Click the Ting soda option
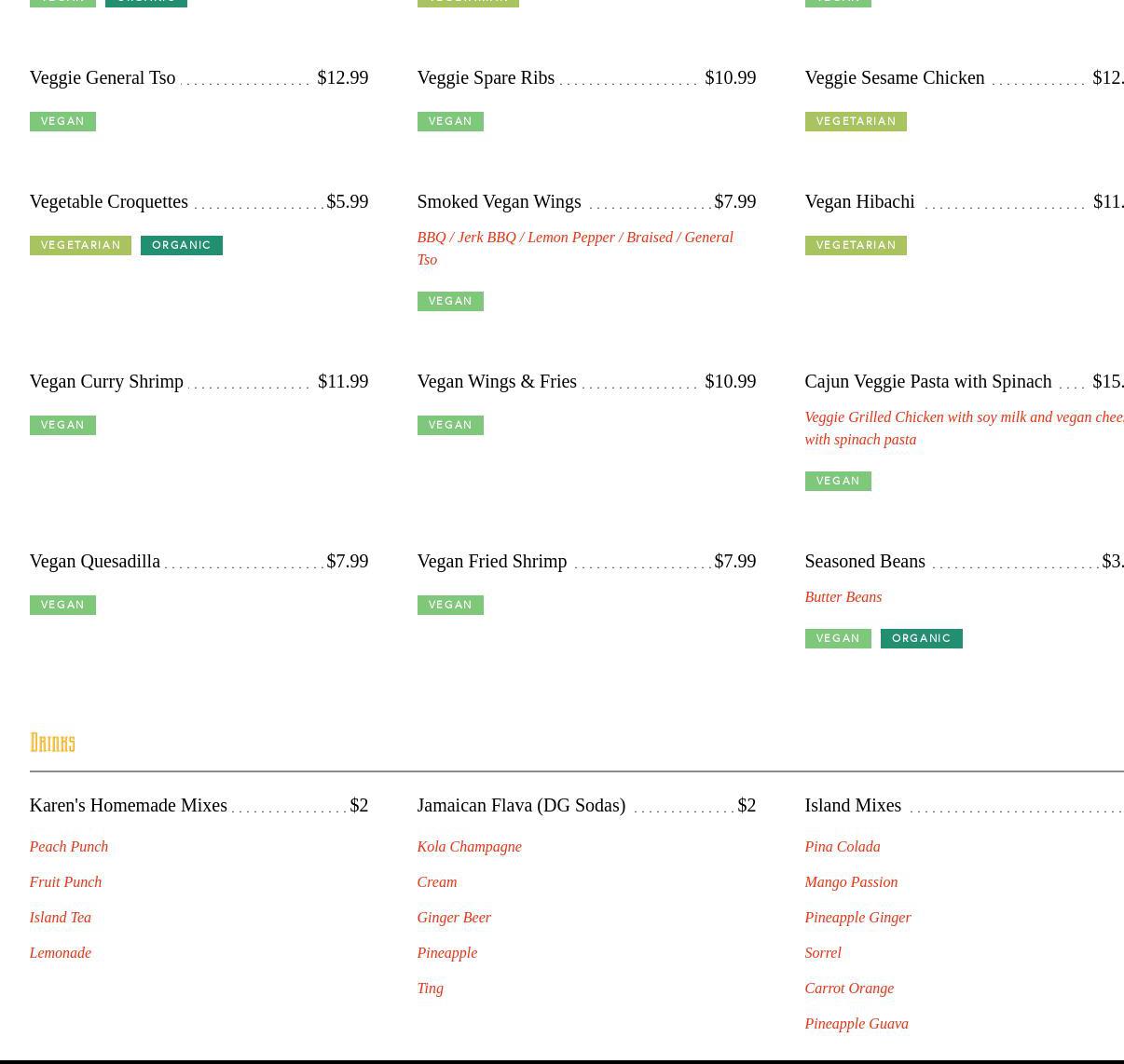This screenshot has width=1124, height=1064. (430, 988)
